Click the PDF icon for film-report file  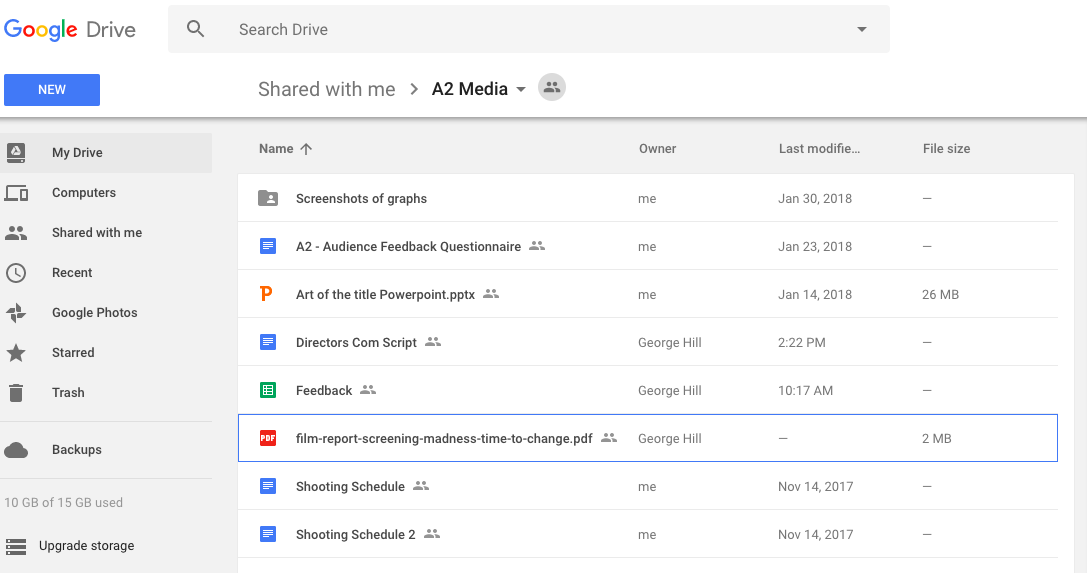click(x=268, y=438)
